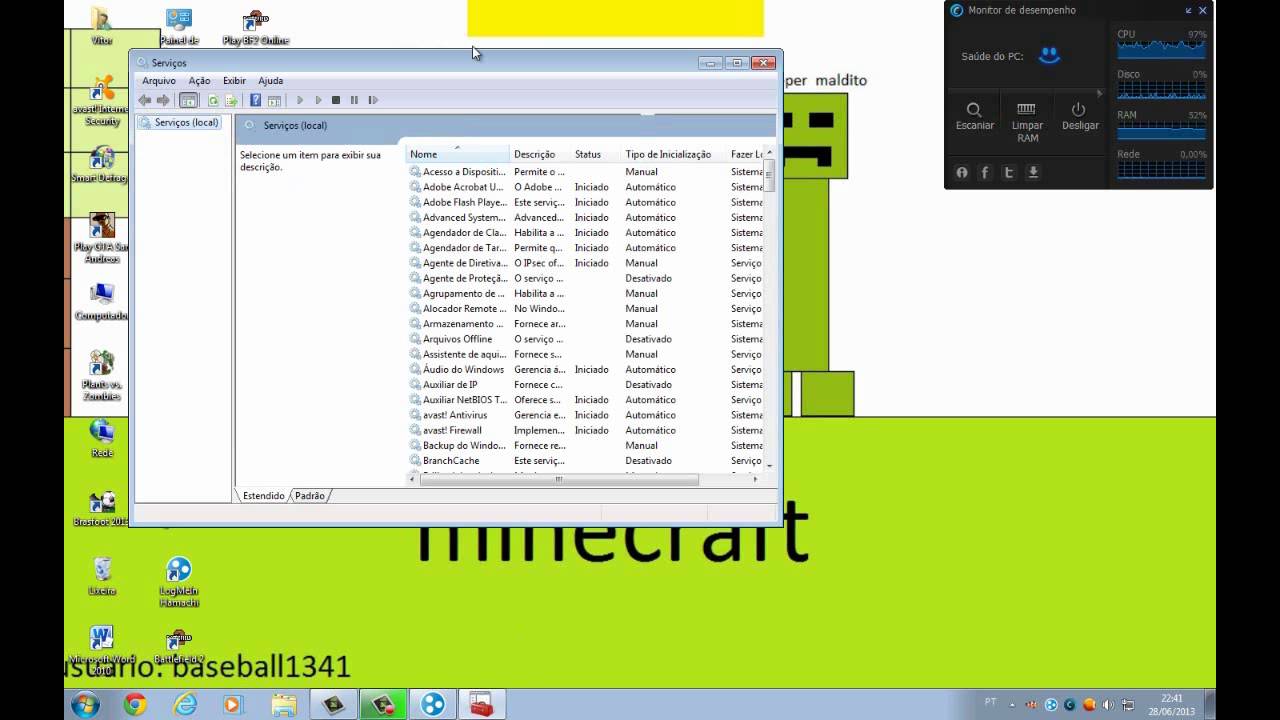Click the blue PC health smiley face
Image resolution: width=1280 pixels, height=720 pixels.
(1049, 56)
